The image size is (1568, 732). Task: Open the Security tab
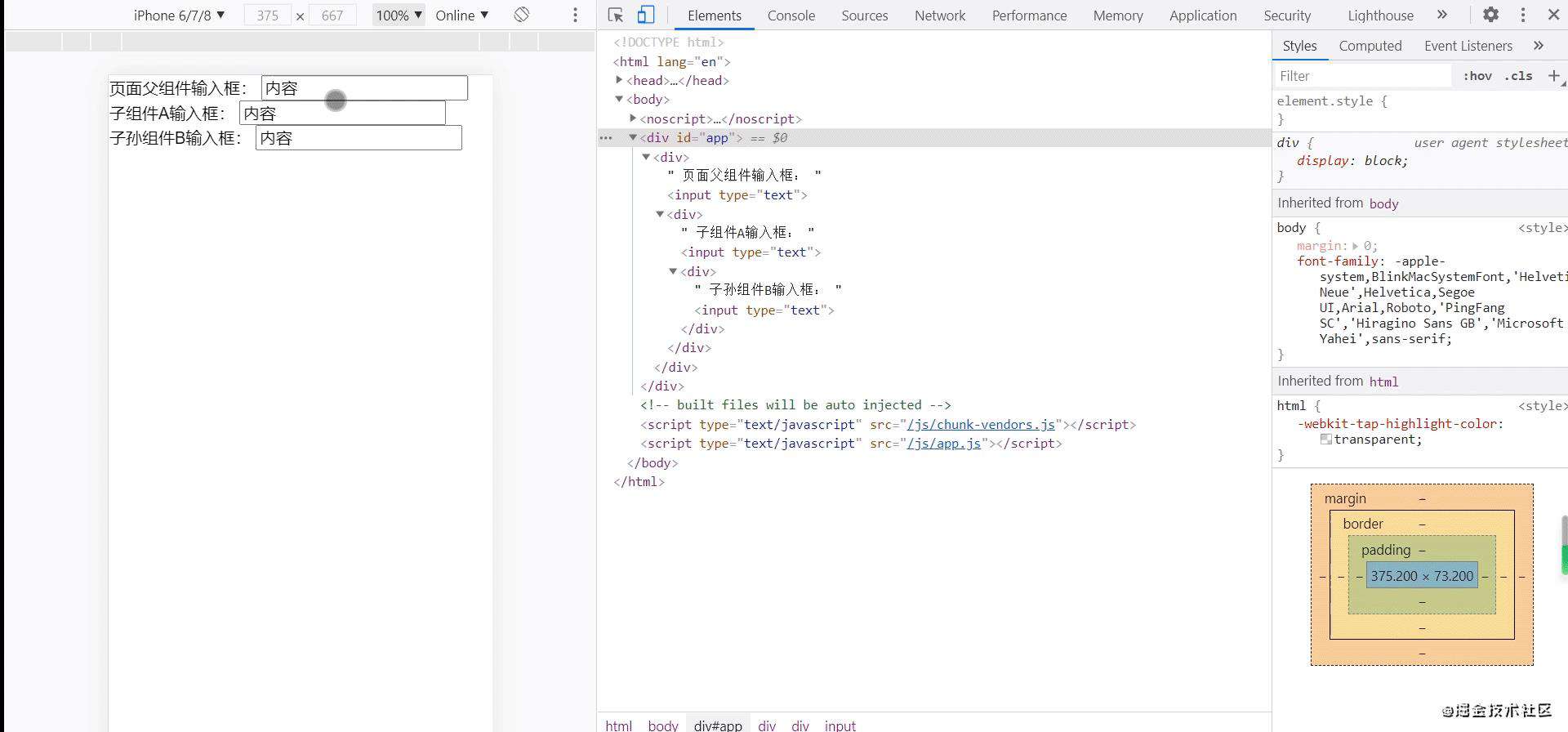click(1286, 15)
